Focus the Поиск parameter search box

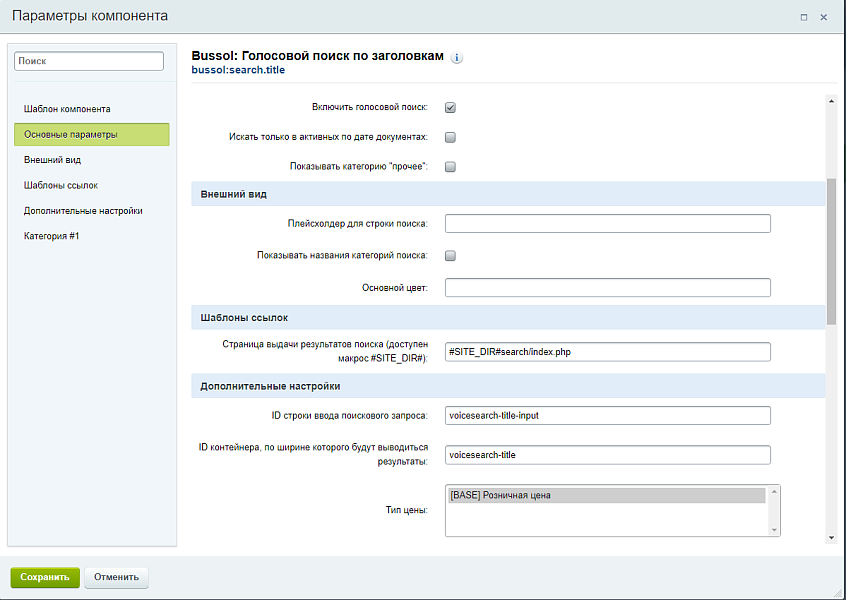88,61
